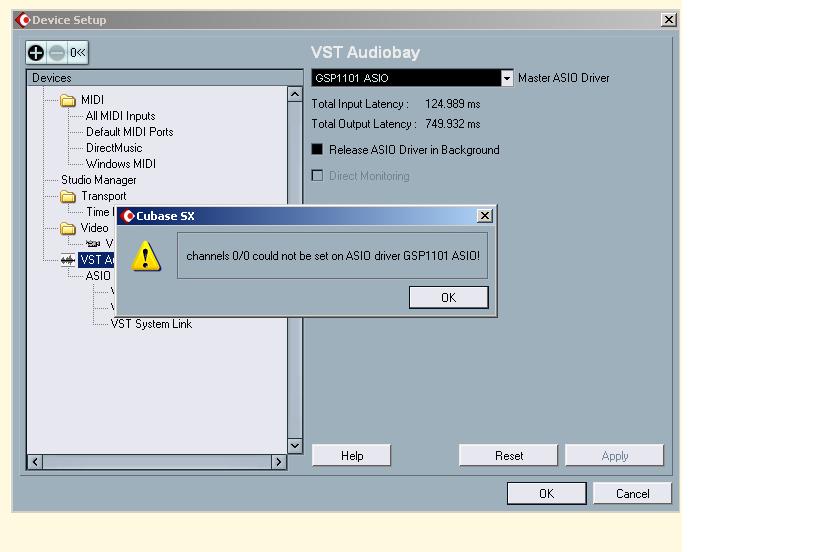
Task: Dismiss the Cubase SX error with OK
Action: [448, 297]
